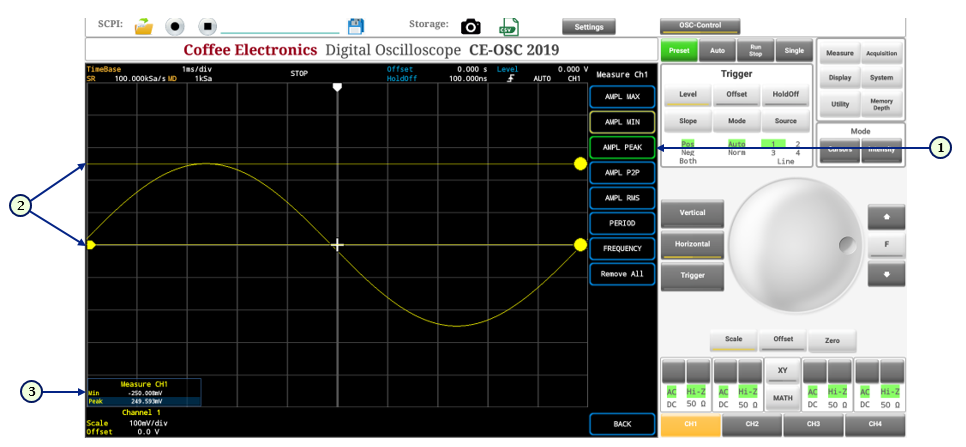
Task: Export waveform data with CSV icon
Action: pos(509,26)
